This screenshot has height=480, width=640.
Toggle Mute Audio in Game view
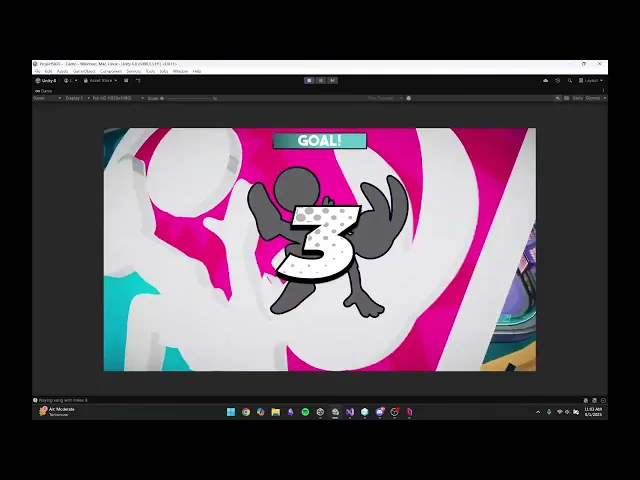(558, 98)
